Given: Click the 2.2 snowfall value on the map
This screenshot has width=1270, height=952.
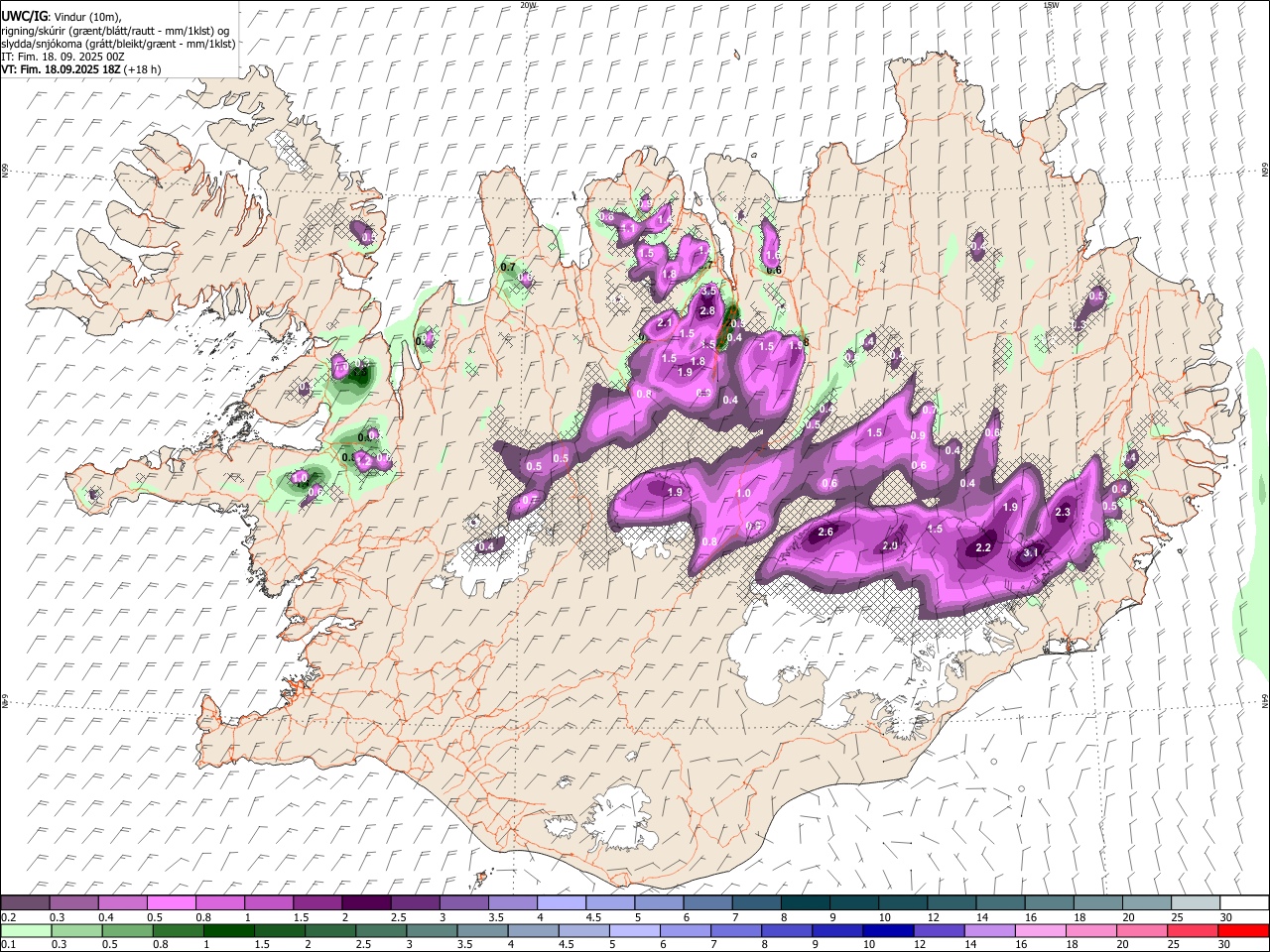Looking at the screenshot, I should pyautogui.click(x=984, y=547).
